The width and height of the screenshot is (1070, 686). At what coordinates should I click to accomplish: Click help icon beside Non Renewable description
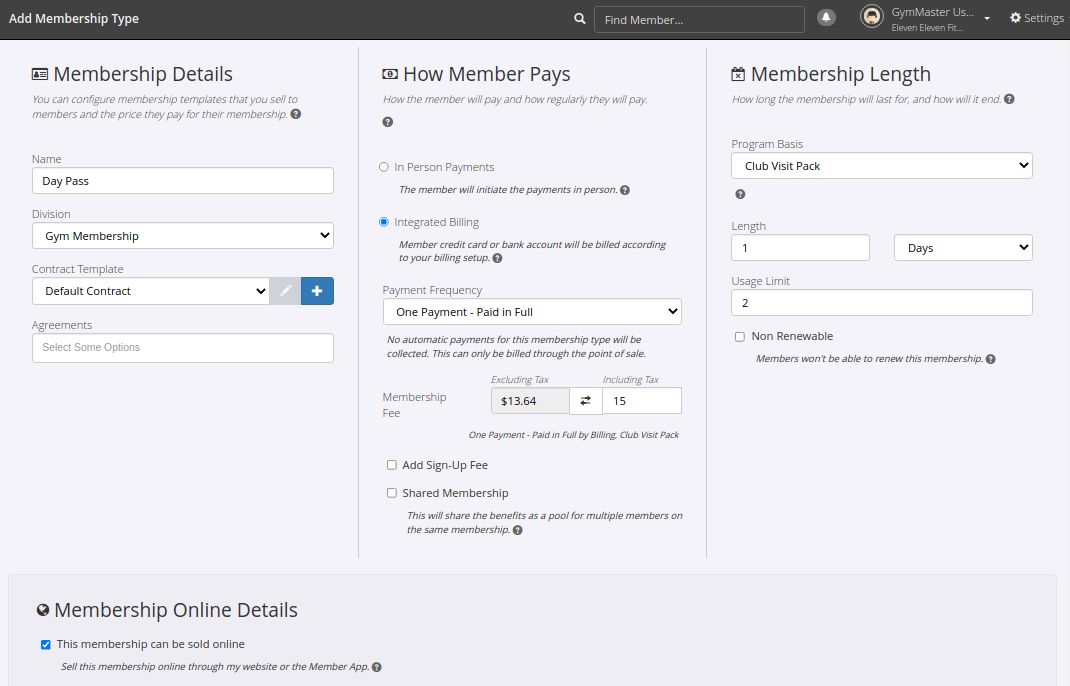pyautogui.click(x=991, y=359)
